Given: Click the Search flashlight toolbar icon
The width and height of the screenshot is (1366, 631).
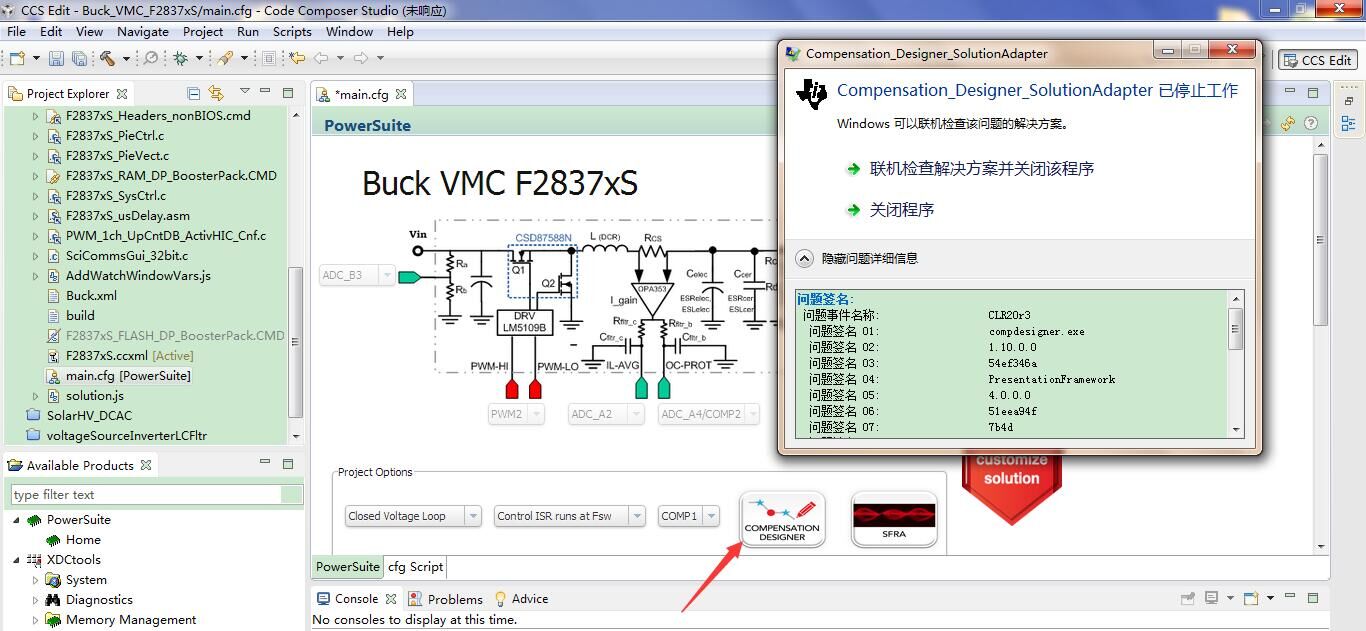Looking at the screenshot, I should pyautogui.click(x=226, y=58).
